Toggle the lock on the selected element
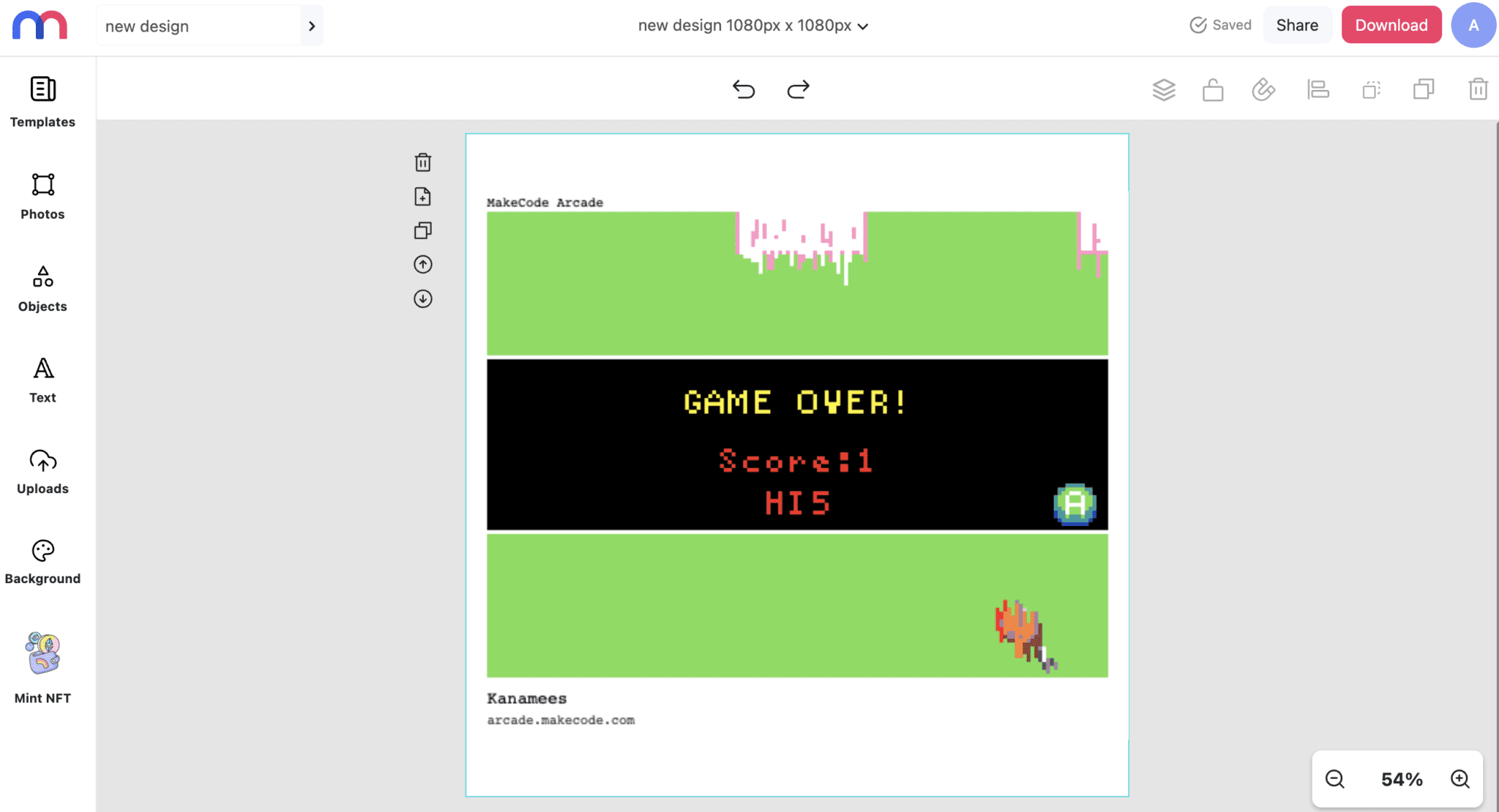Image resolution: width=1499 pixels, height=812 pixels. 1212,89
